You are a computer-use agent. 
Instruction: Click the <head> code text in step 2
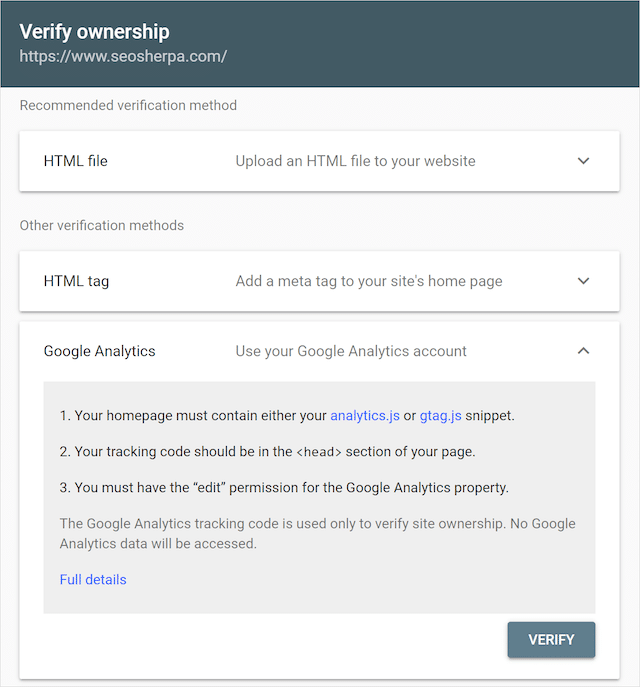(x=319, y=452)
